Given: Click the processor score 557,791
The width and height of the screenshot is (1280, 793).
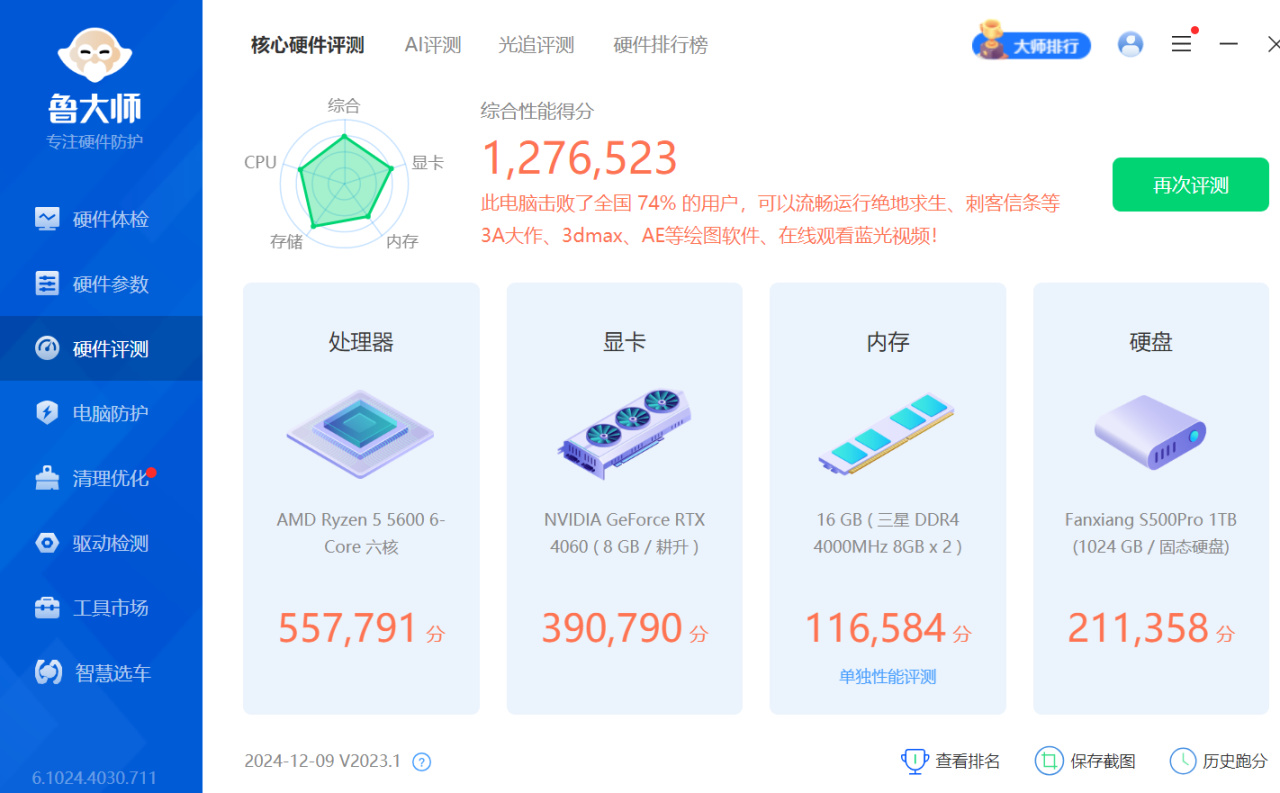Looking at the screenshot, I should pyautogui.click(x=348, y=628).
